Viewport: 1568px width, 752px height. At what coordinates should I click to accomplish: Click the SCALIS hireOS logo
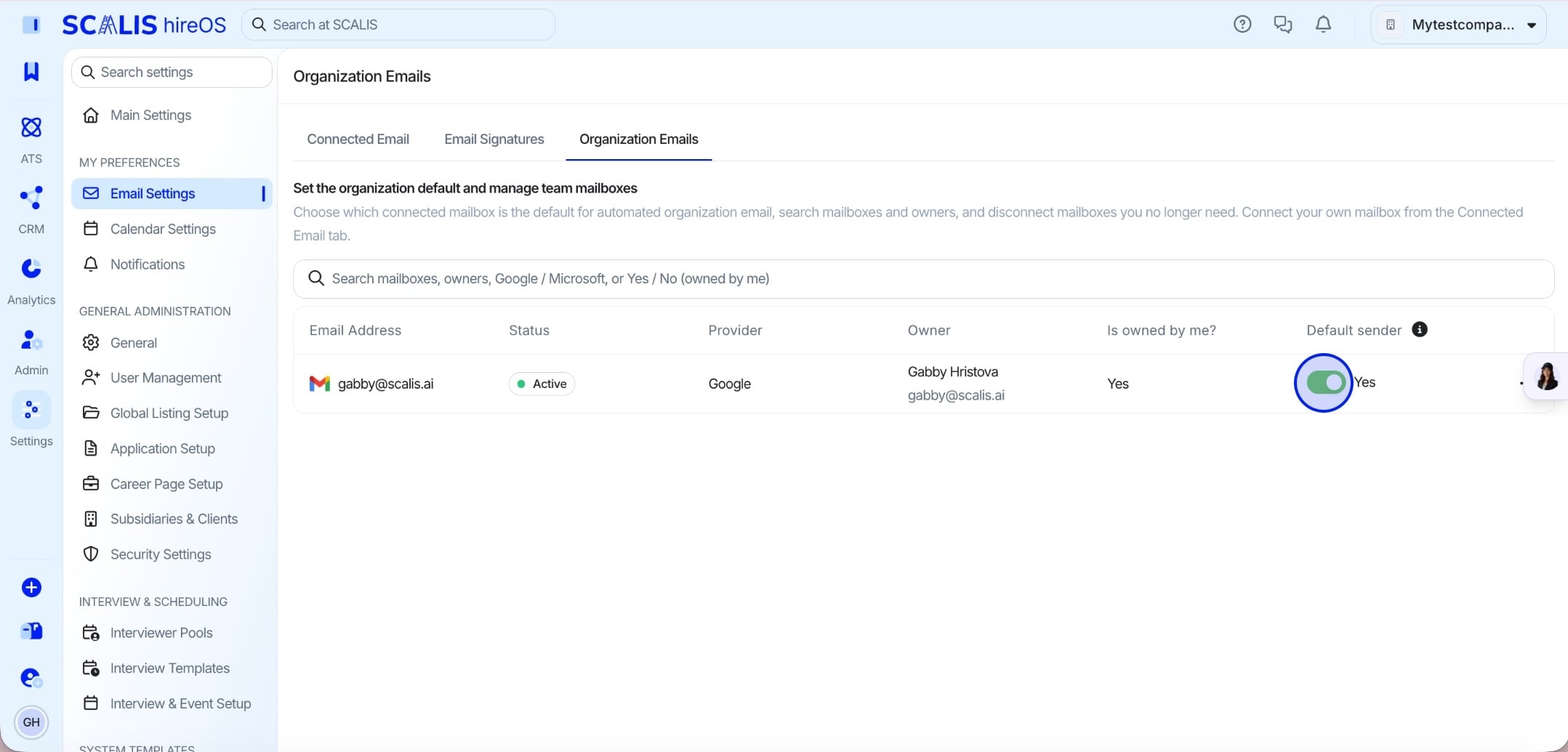pos(144,25)
